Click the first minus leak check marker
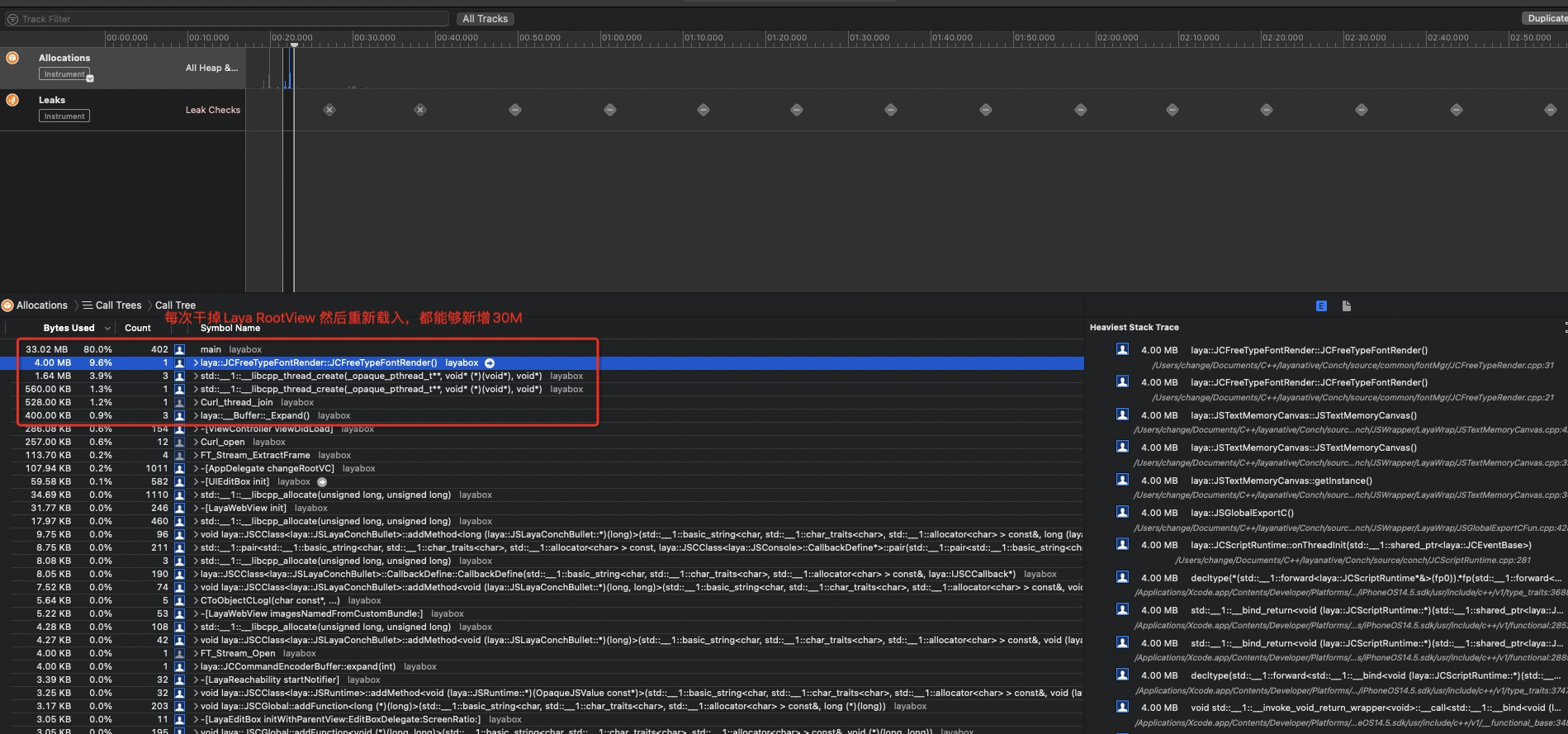This screenshot has width=1568, height=734. pyautogui.click(x=515, y=110)
